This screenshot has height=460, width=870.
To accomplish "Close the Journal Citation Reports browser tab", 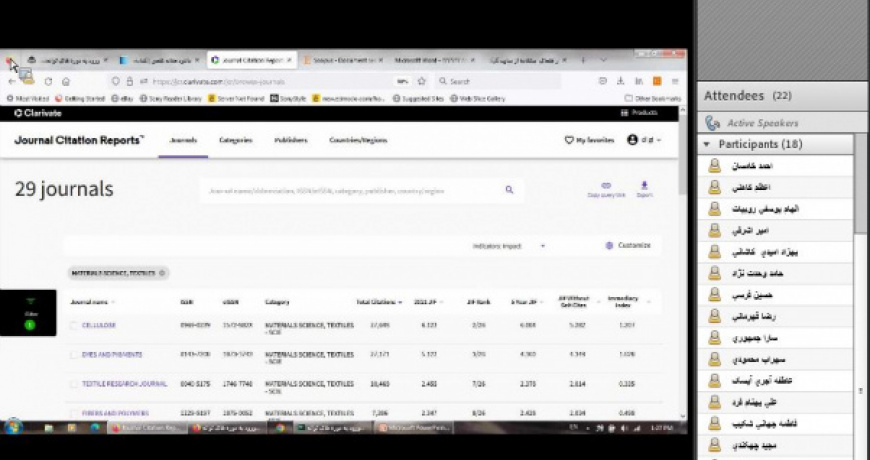I will pyautogui.click(x=289, y=60).
